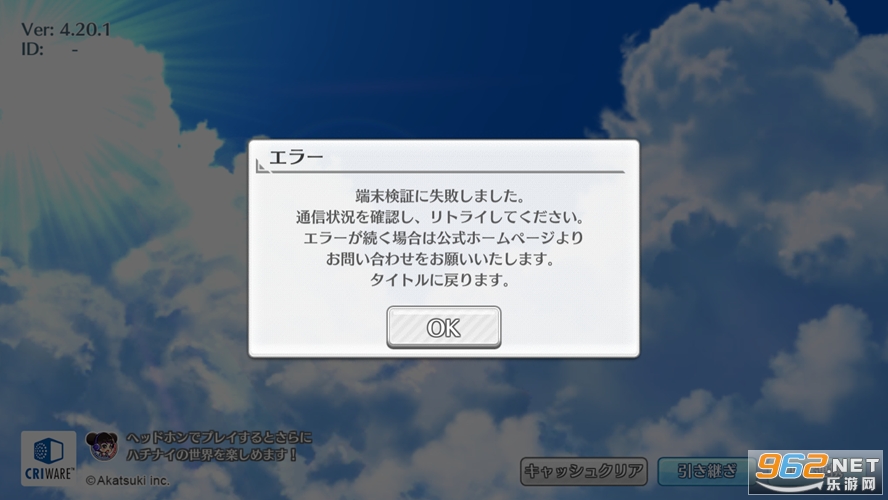Click the ID: - label

point(49,49)
